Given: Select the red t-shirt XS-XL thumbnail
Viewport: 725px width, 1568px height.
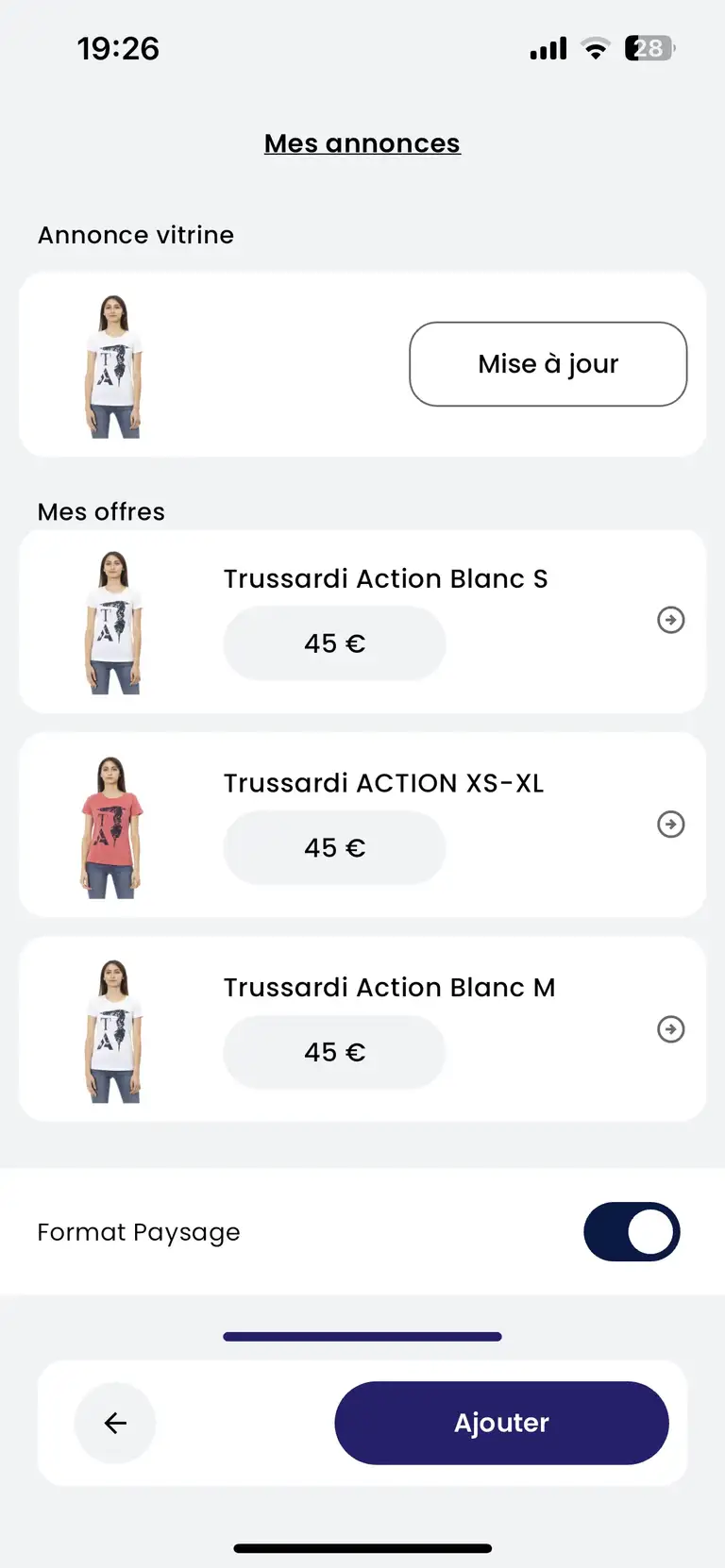Looking at the screenshot, I should [112, 827].
